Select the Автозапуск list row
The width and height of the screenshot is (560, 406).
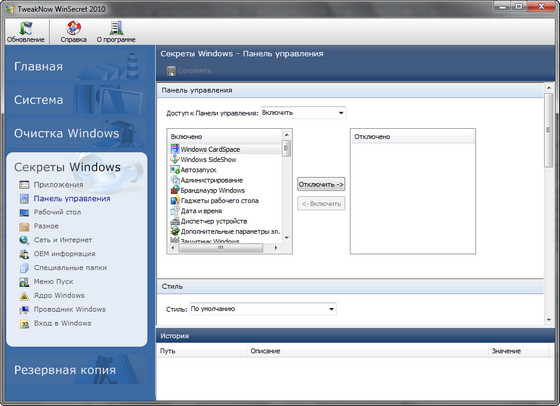pyautogui.click(x=225, y=170)
